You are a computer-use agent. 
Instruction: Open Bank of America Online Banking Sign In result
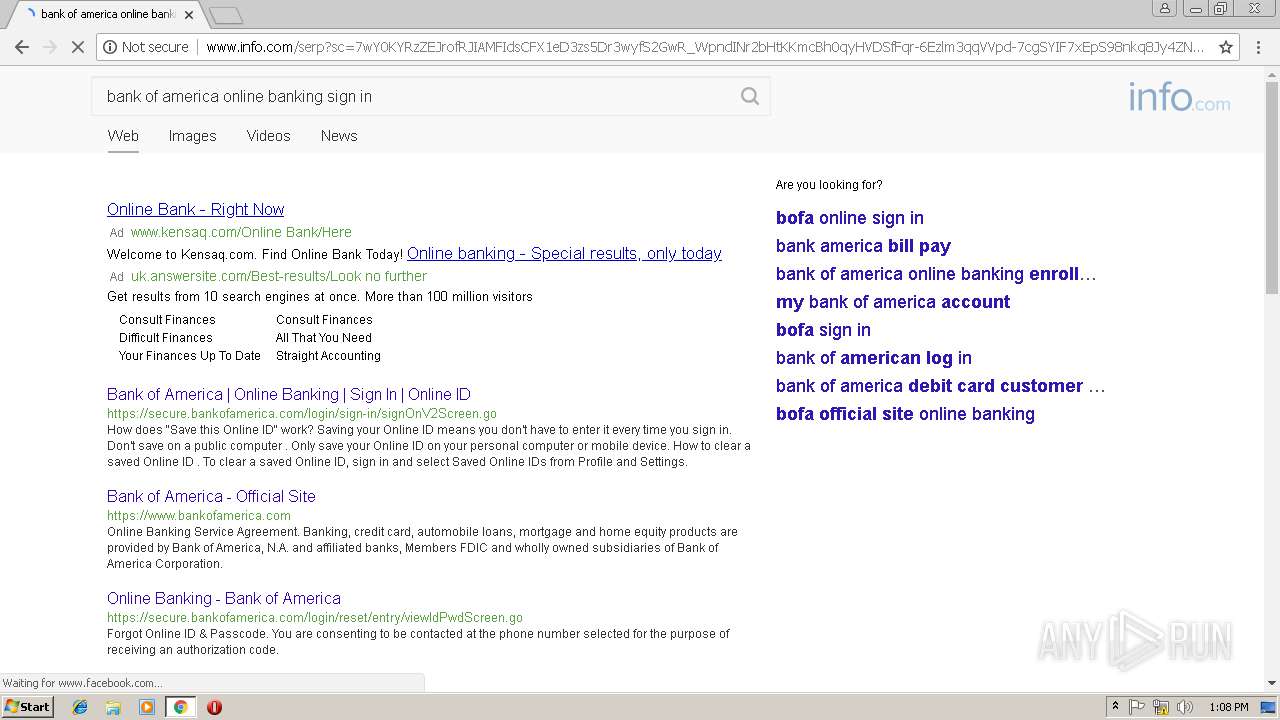pos(289,394)
